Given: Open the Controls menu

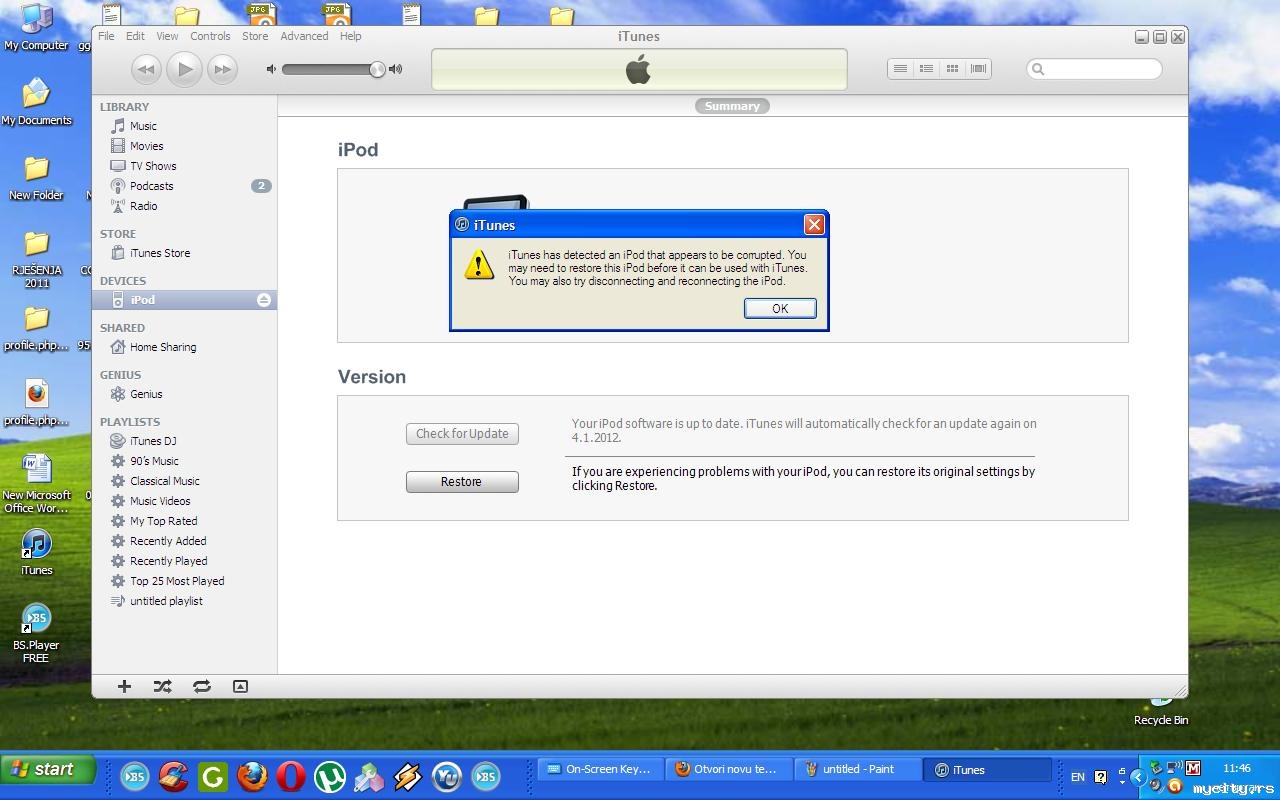Looking at the screenshot, I should 210,36.
